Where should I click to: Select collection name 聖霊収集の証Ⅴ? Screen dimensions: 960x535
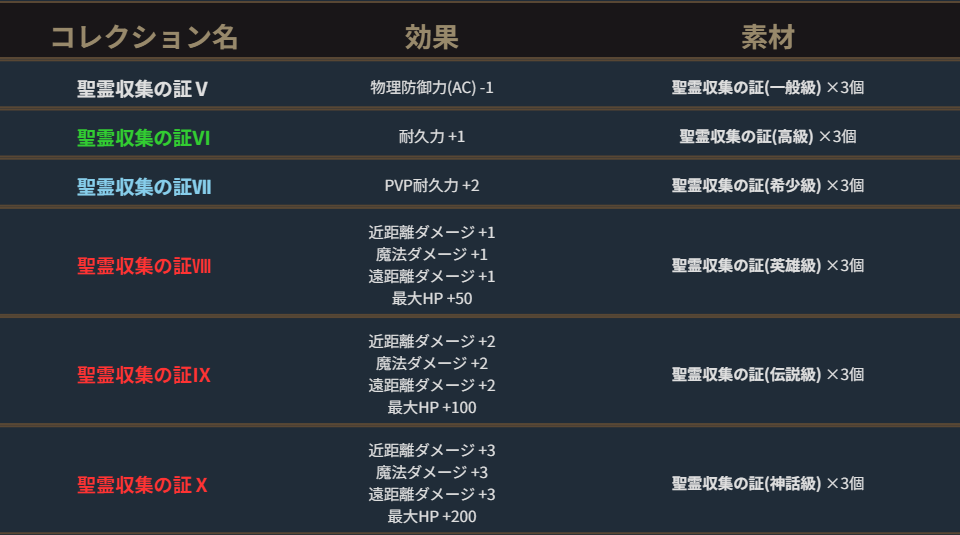(143, 88)
